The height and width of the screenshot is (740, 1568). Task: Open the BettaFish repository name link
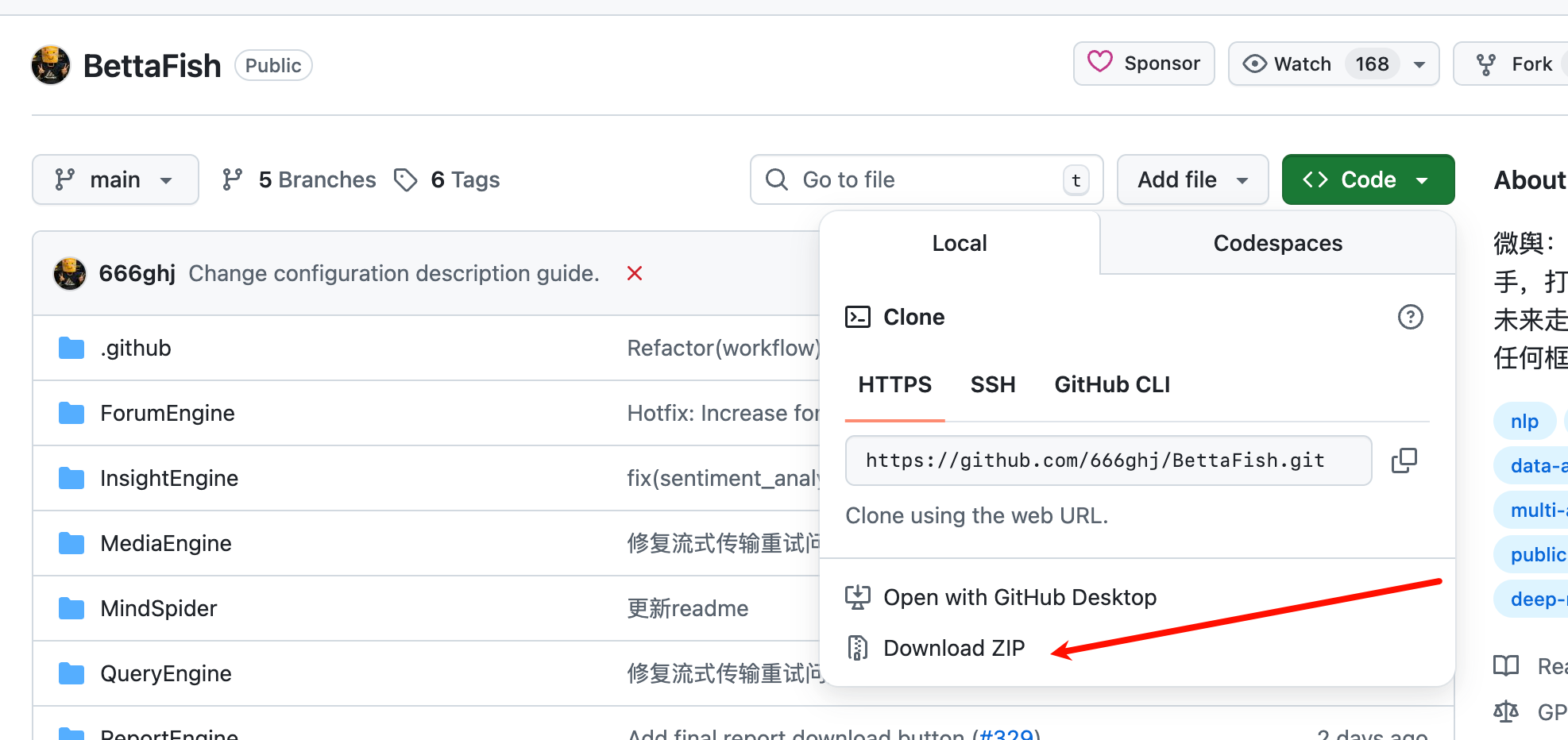coord(152,66)
